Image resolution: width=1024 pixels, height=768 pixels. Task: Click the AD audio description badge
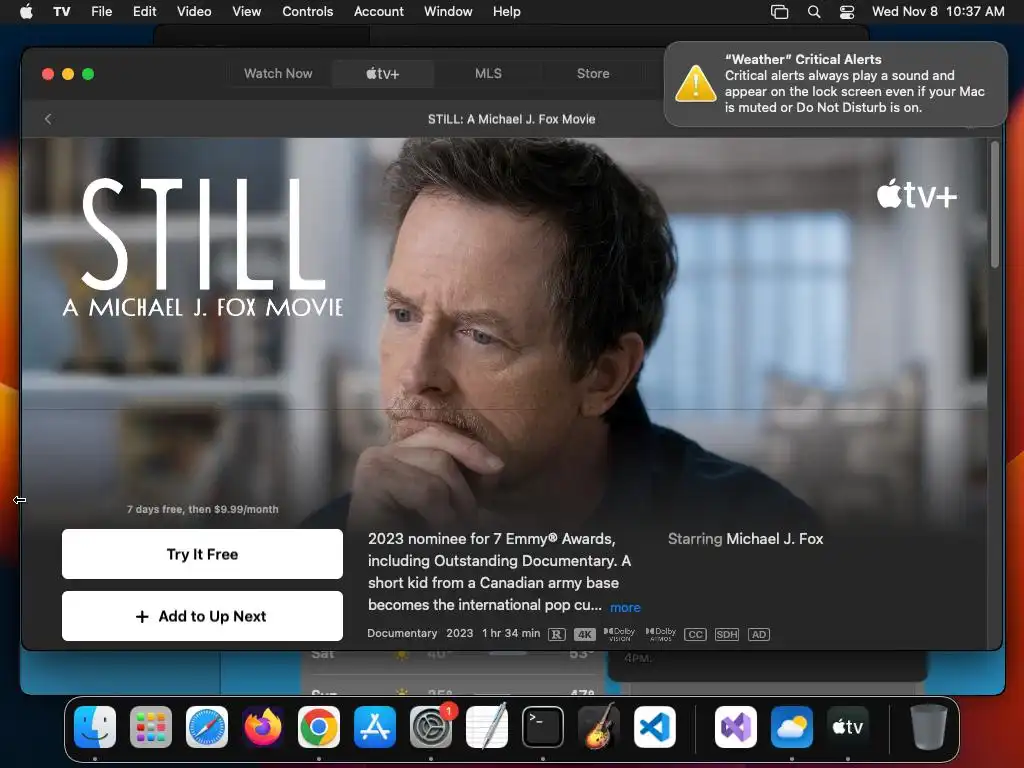click(x=758, y=634)
